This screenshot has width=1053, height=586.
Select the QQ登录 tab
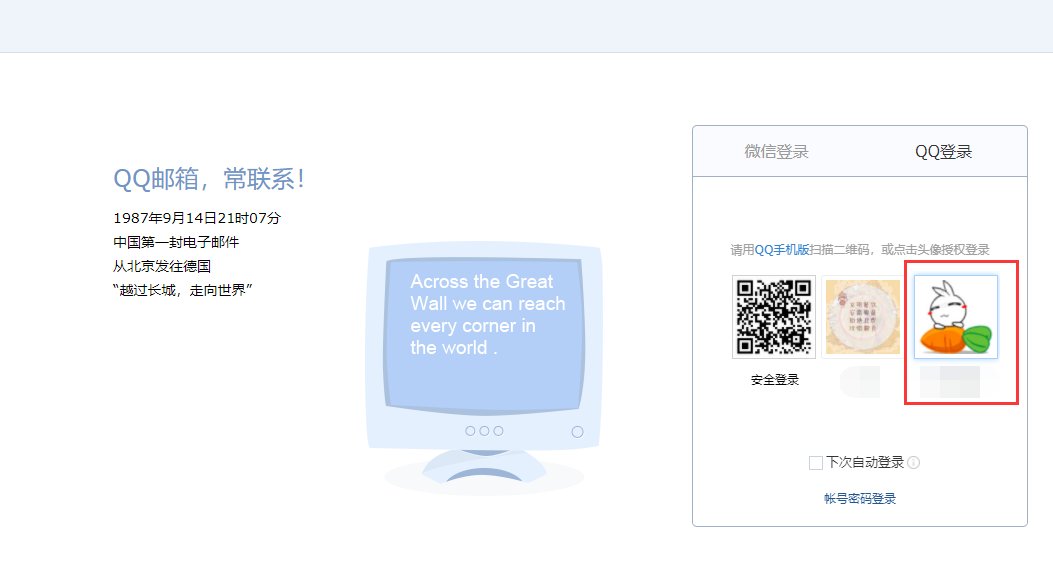tap(943, 152)
